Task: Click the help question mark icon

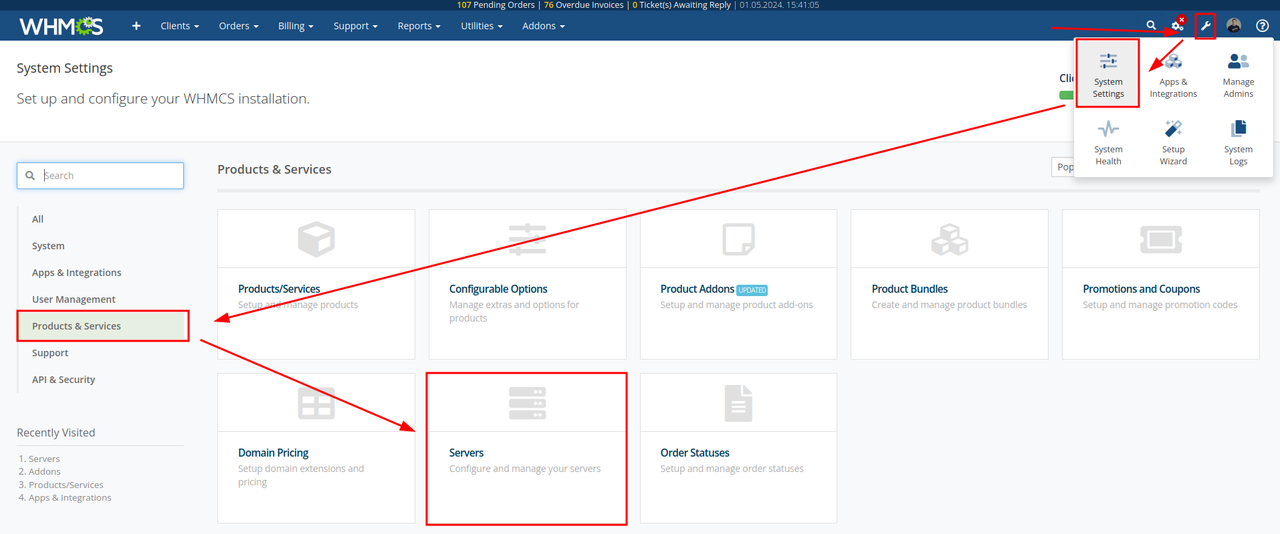Action: click(1262, 26)
